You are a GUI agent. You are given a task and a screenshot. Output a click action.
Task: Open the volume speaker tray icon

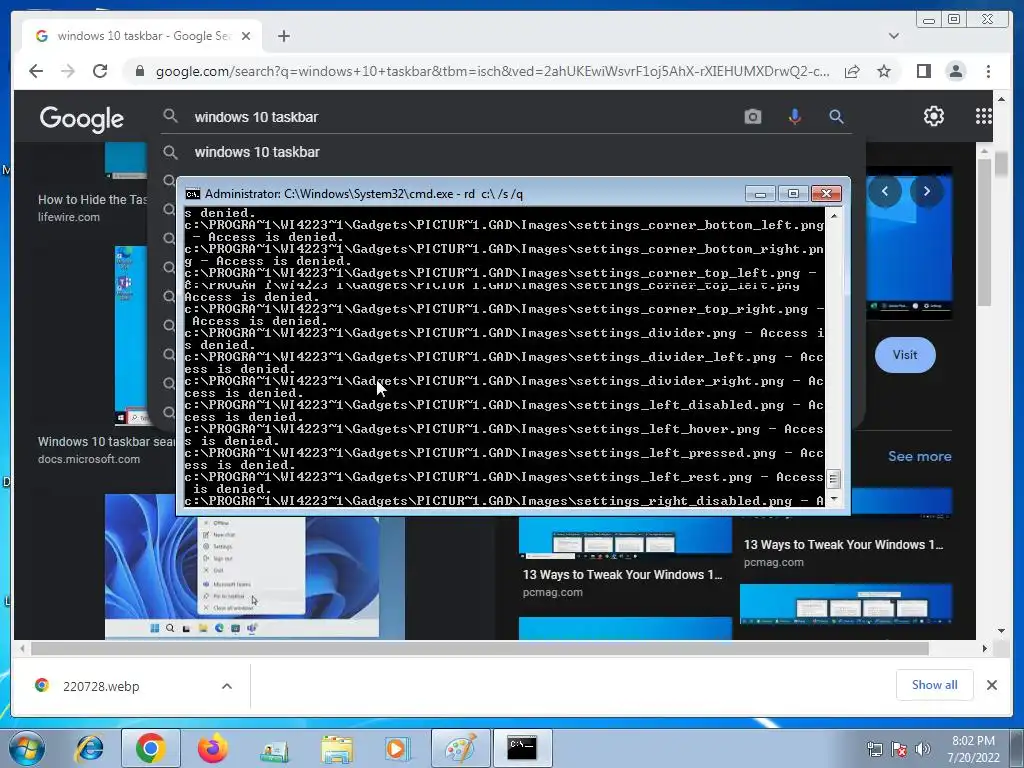922,750
